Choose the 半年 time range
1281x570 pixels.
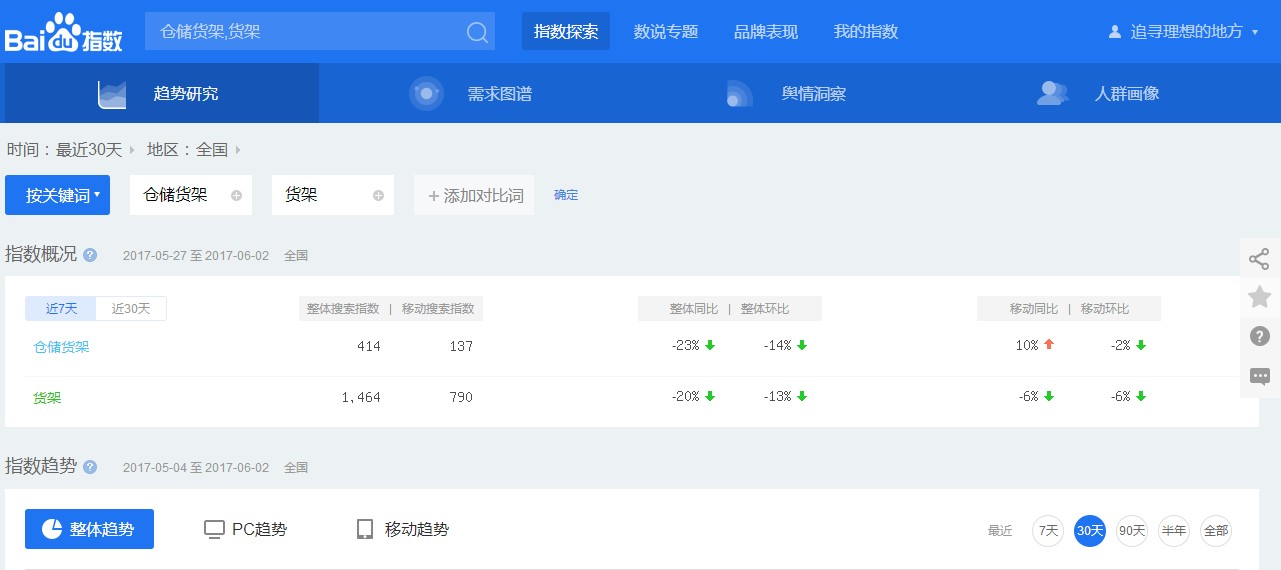1174,531
